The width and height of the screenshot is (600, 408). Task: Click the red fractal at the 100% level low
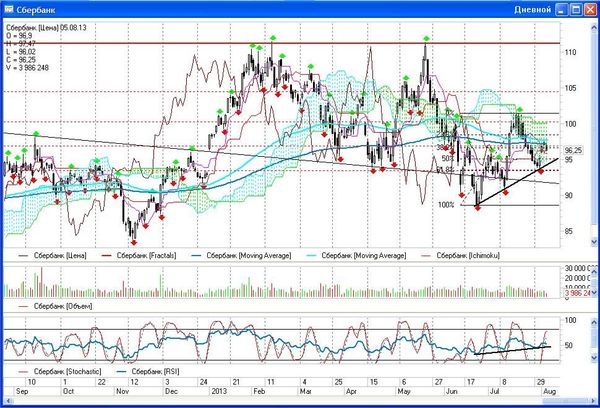pos(478,207)
